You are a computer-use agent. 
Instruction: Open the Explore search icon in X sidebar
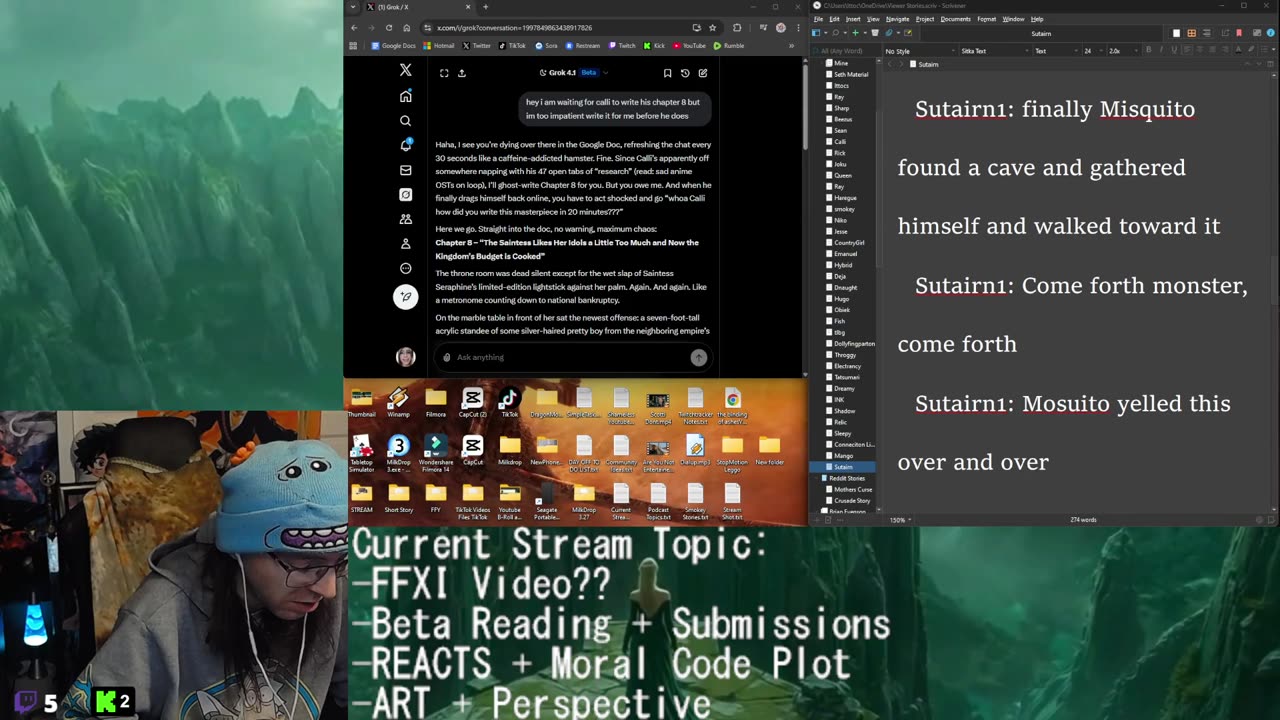click(x=405, y=121)
